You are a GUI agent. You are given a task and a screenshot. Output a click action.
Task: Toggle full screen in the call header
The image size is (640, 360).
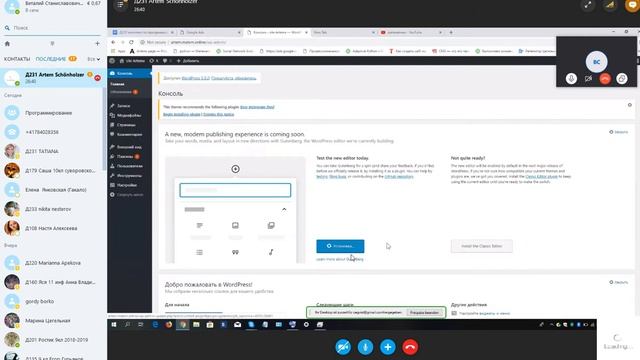588,5
